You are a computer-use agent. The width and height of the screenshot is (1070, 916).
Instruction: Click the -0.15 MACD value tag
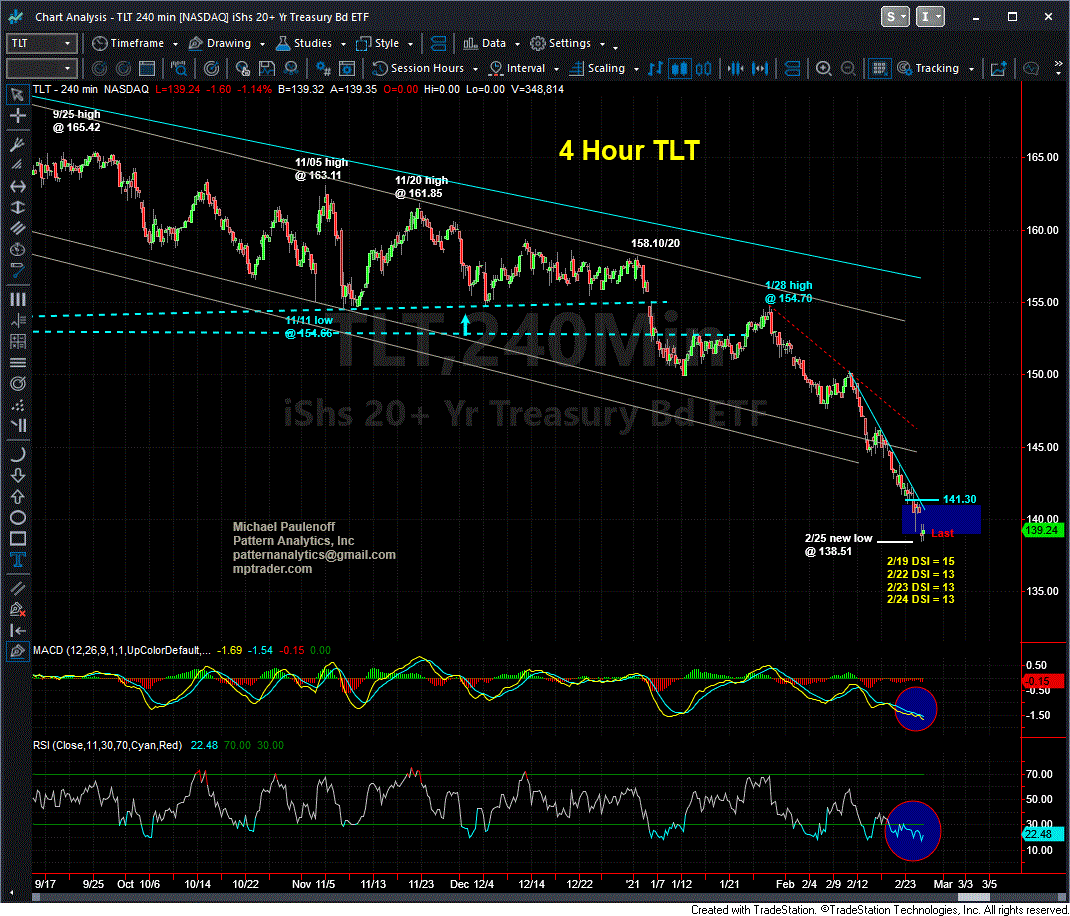coord(1041,681)
